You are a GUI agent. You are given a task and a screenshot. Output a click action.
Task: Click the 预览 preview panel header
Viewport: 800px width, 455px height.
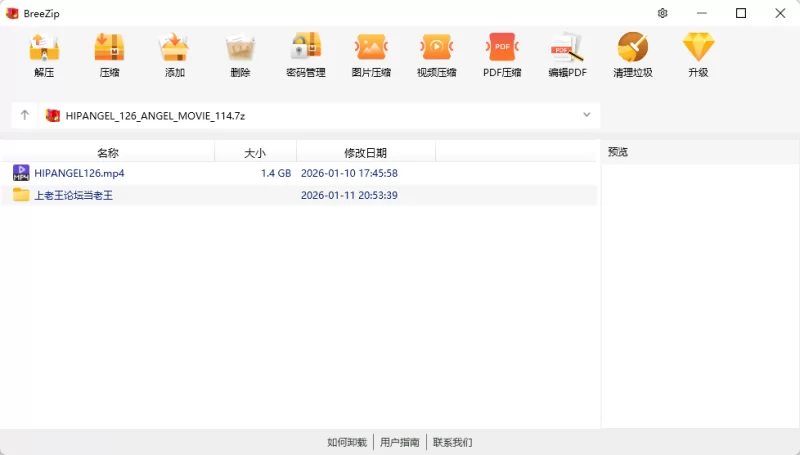618,152
